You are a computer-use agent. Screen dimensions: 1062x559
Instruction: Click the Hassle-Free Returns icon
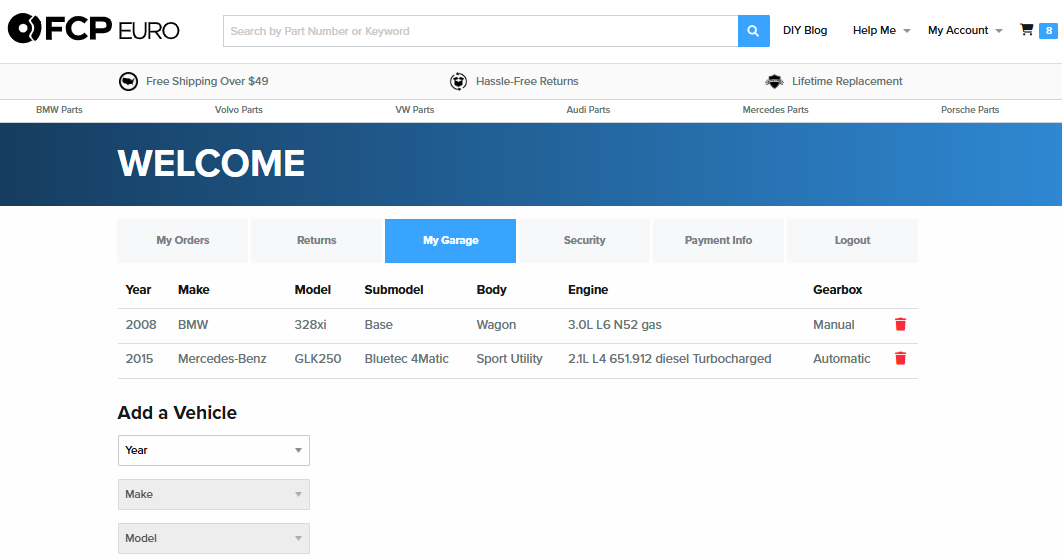click(458, 82)
